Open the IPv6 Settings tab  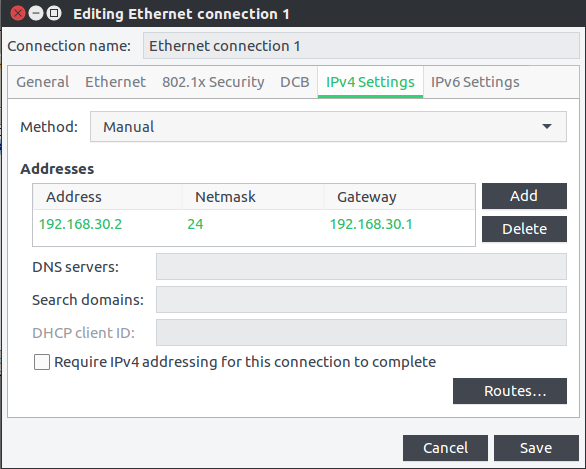point(475,82)
